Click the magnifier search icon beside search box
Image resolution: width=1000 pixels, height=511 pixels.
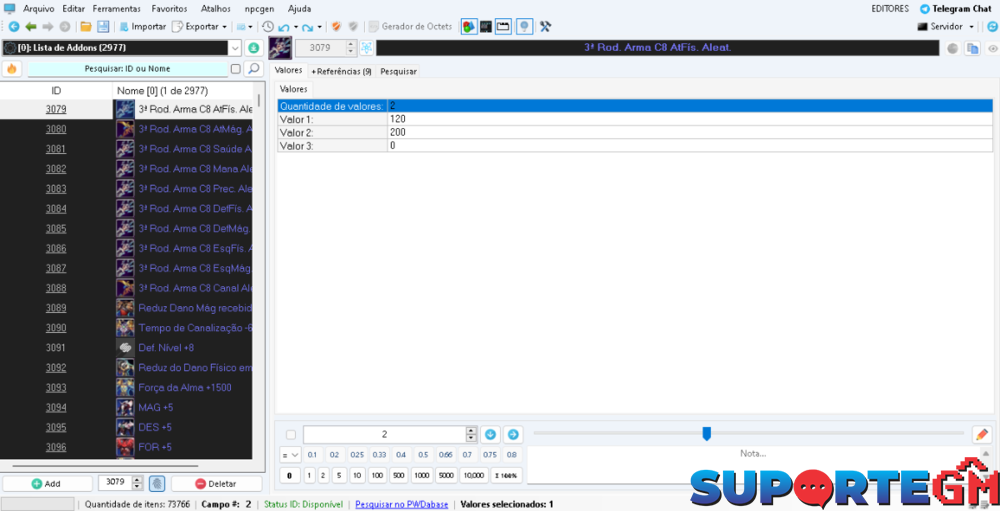pyautogui.click(x=254, y=69)
